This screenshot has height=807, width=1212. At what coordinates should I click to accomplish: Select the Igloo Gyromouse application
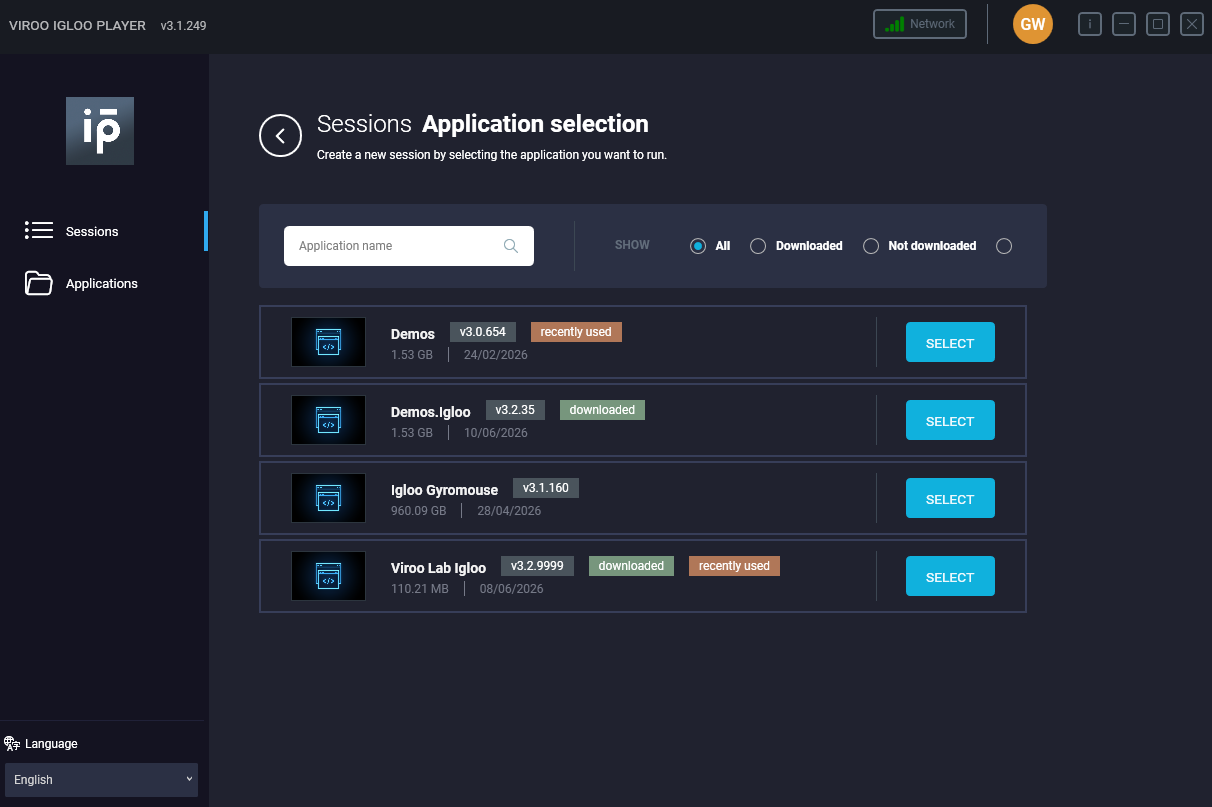(x=950, y=498)
